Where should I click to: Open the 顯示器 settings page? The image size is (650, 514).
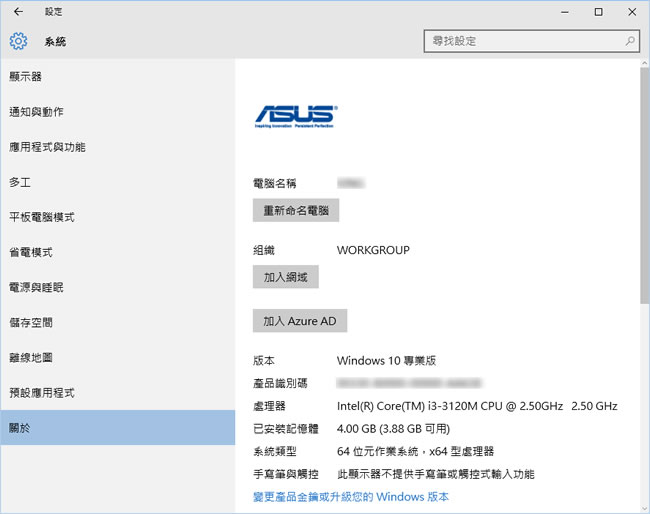pos(118,77)
